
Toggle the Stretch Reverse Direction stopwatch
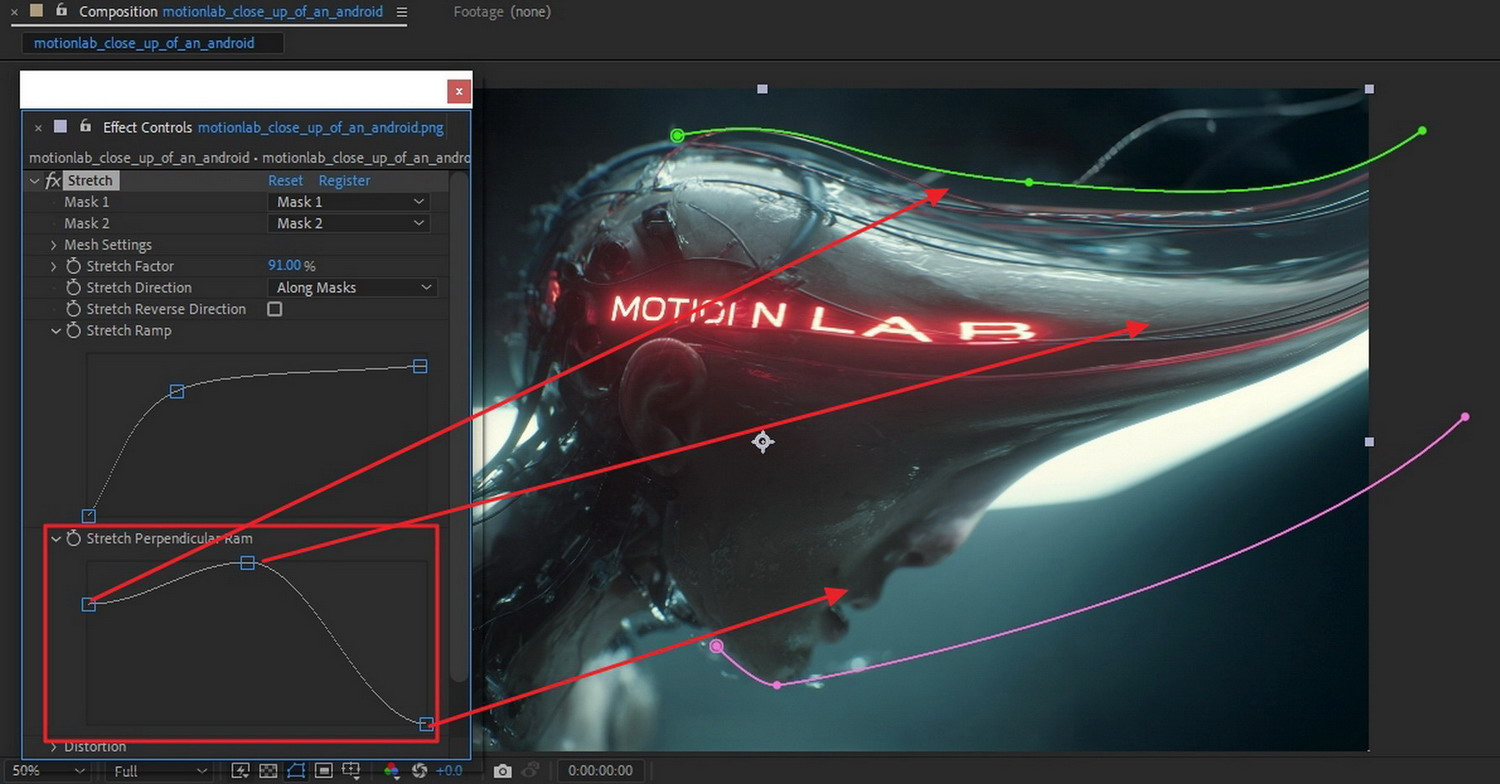click(73, 309)
